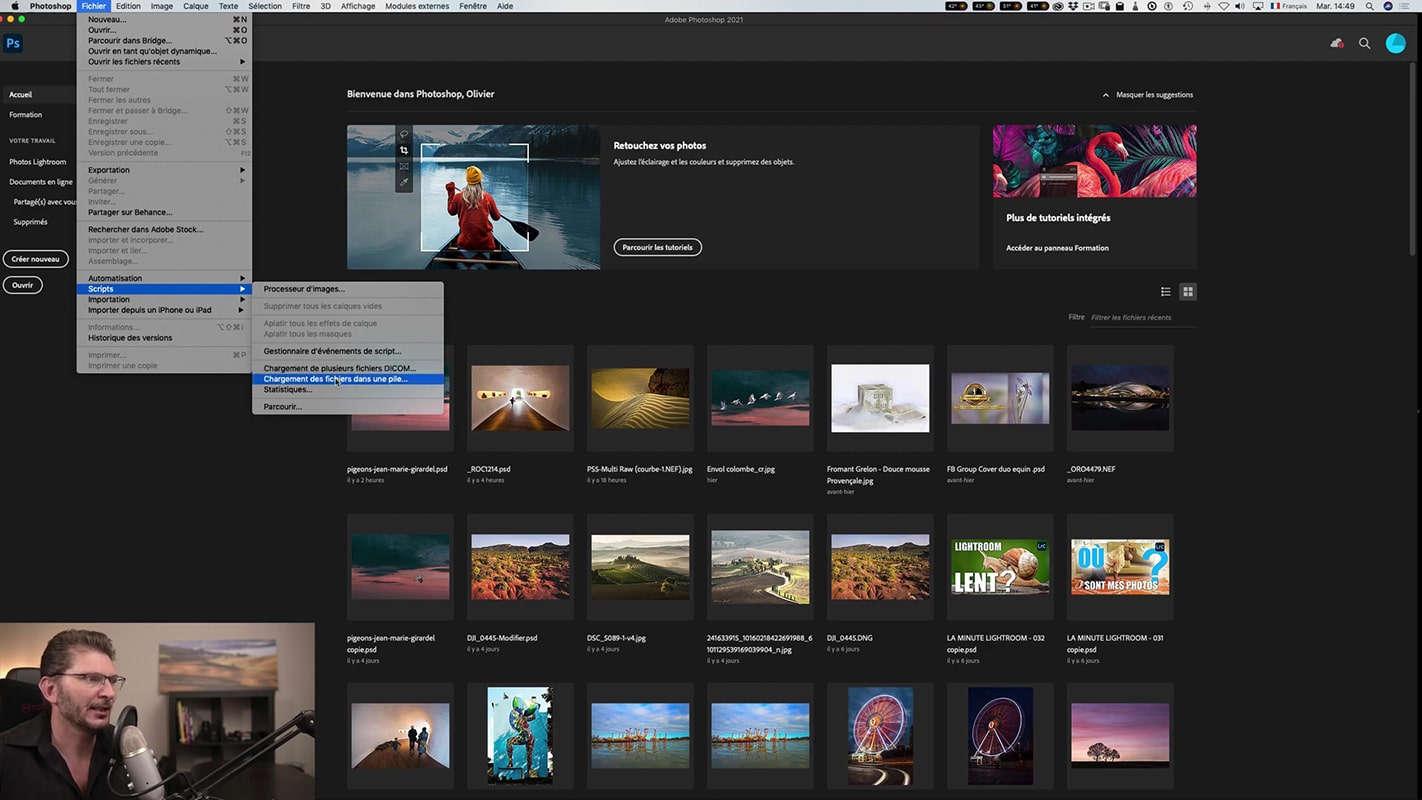Select Gestionnaire d'événements de script
This screenshot has height=800, width=1422.
tap(347, 351)
